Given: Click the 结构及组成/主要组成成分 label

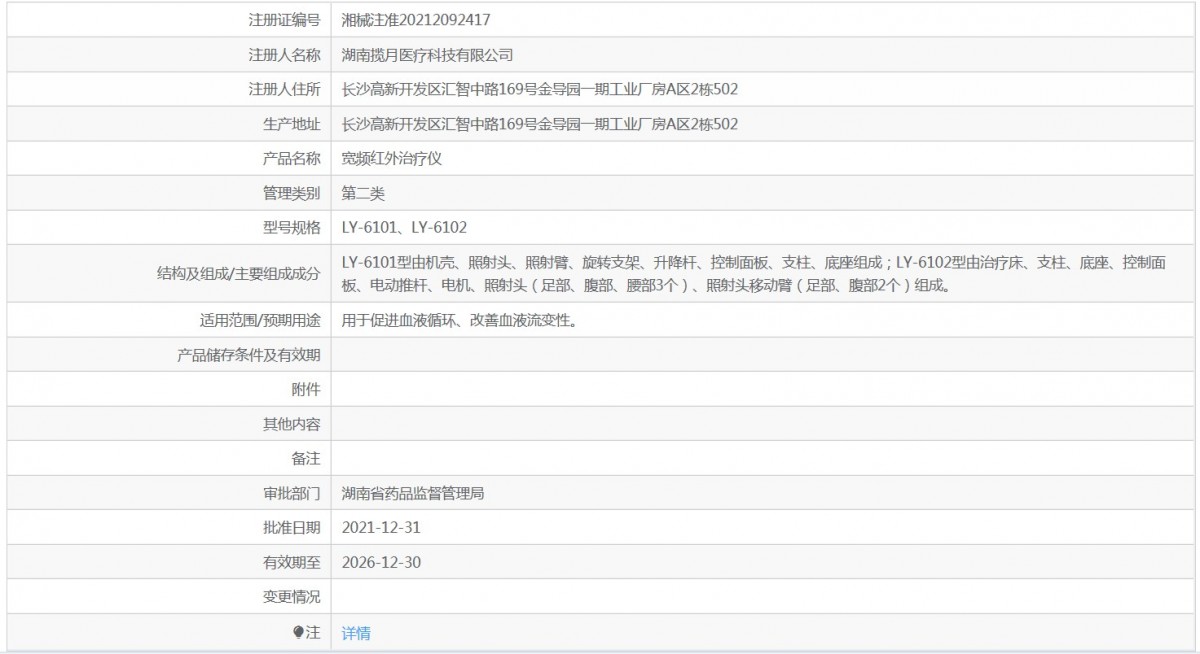Looking at the screenshot, I should pyautogui.click(x=239, y=274).
